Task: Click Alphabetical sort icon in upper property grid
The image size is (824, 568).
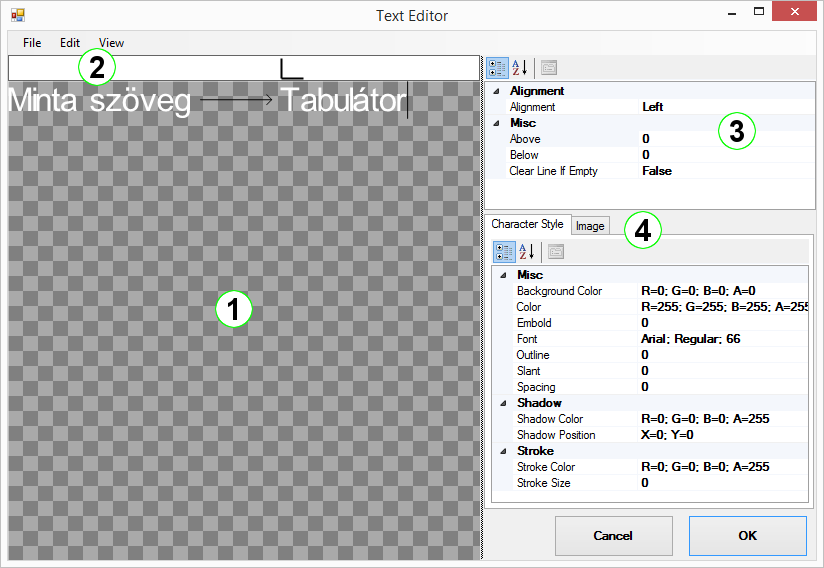Action: coord(519,68)
